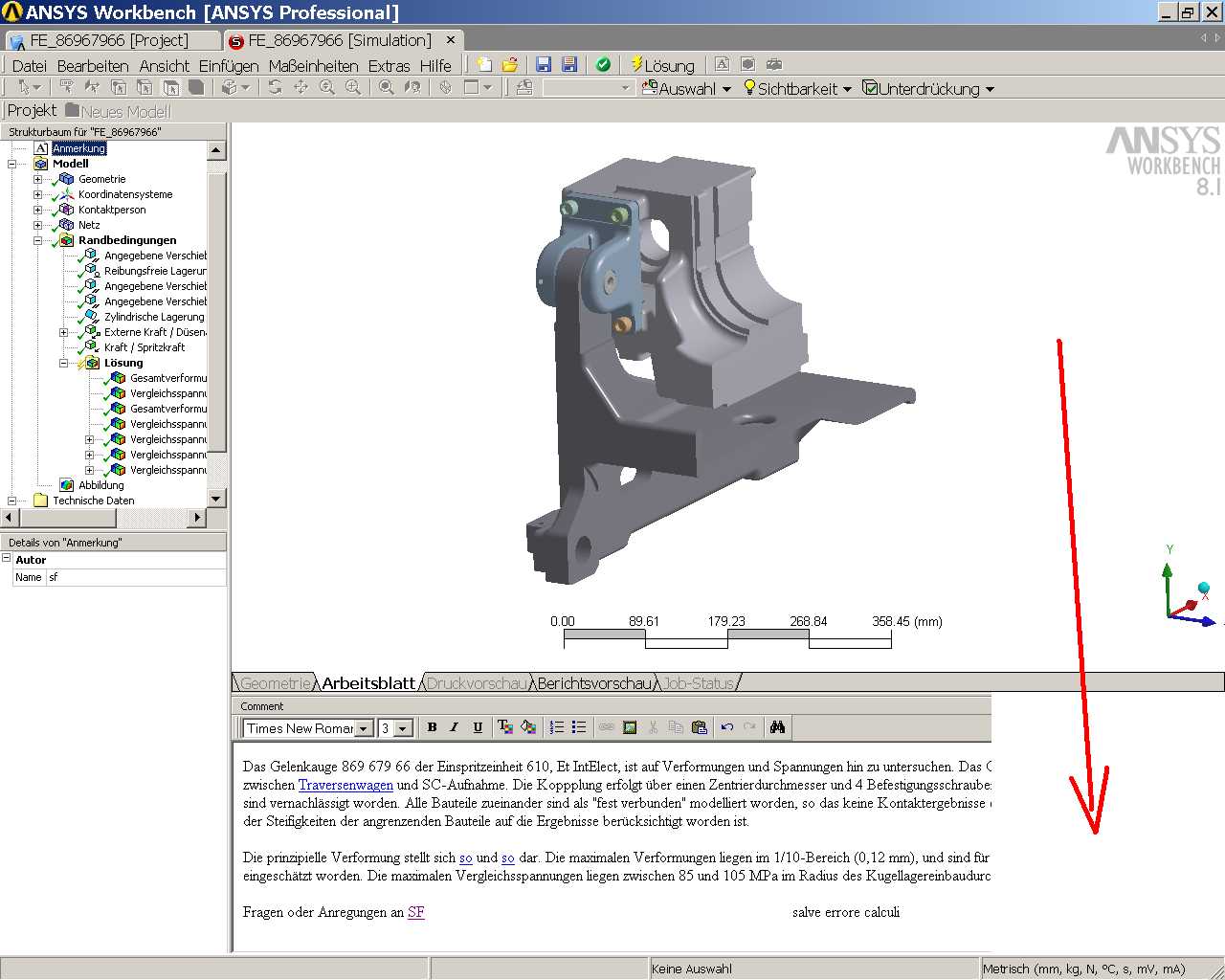Click the Autor Name field value
Image resolution: width=1225 pixels, height=980 pixels.
click(x=137, y=577)
